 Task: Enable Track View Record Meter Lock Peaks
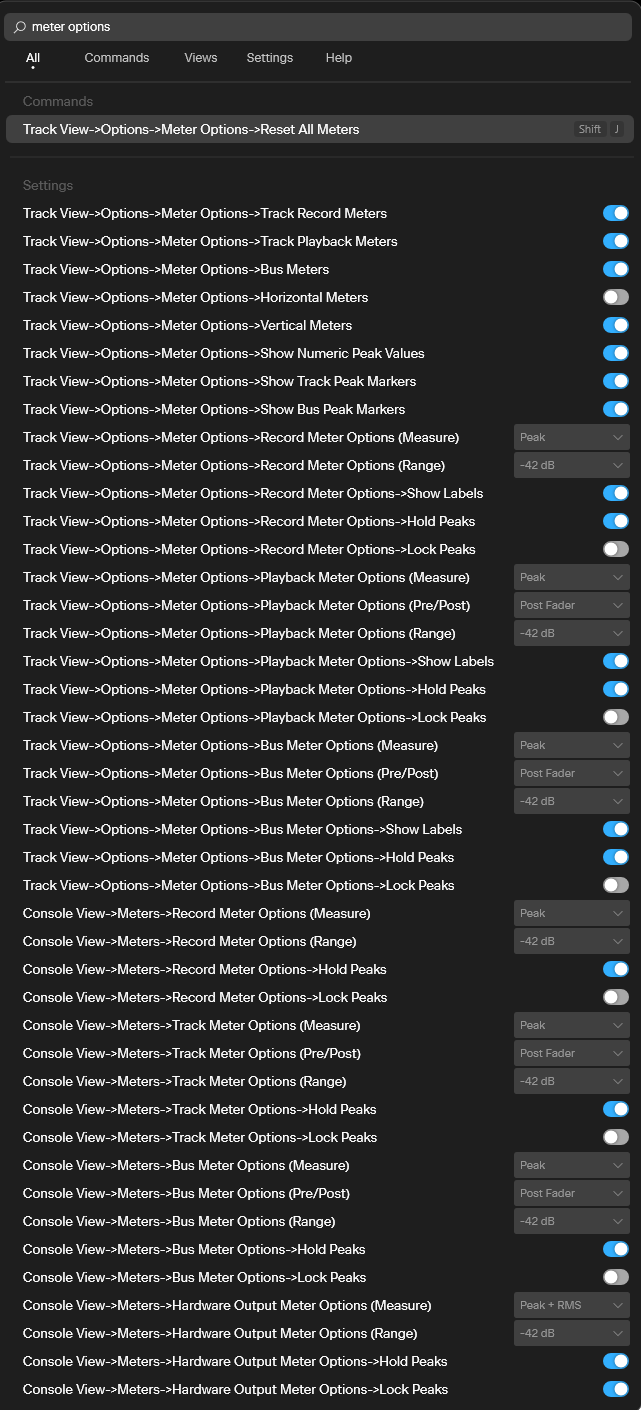pyautogui.click(x=615, y=549)
